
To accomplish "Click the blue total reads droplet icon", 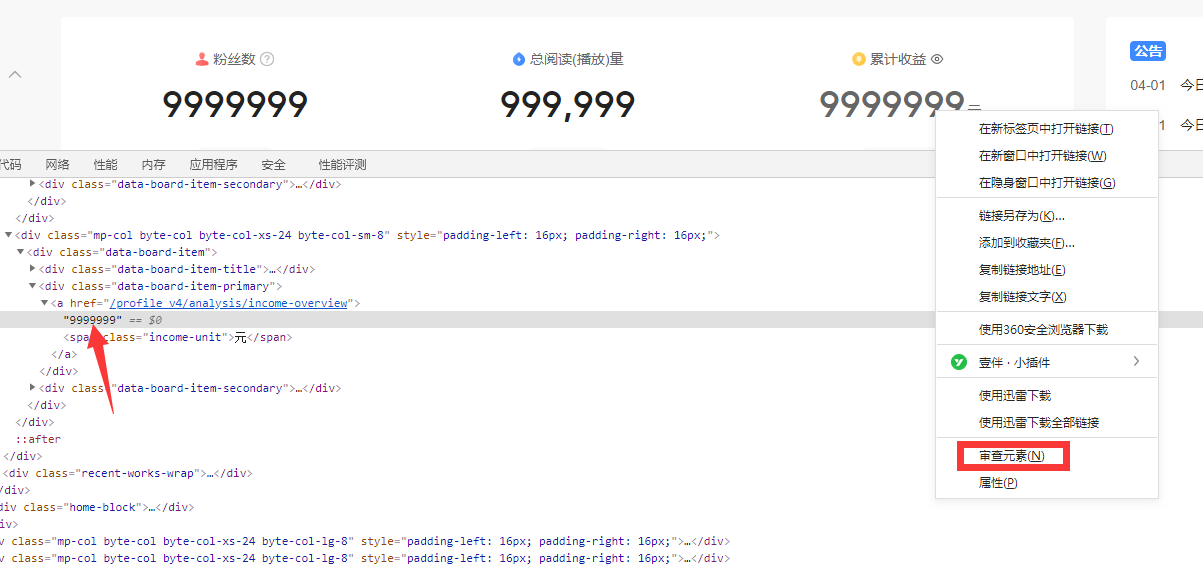I will [x=518, y=59].
